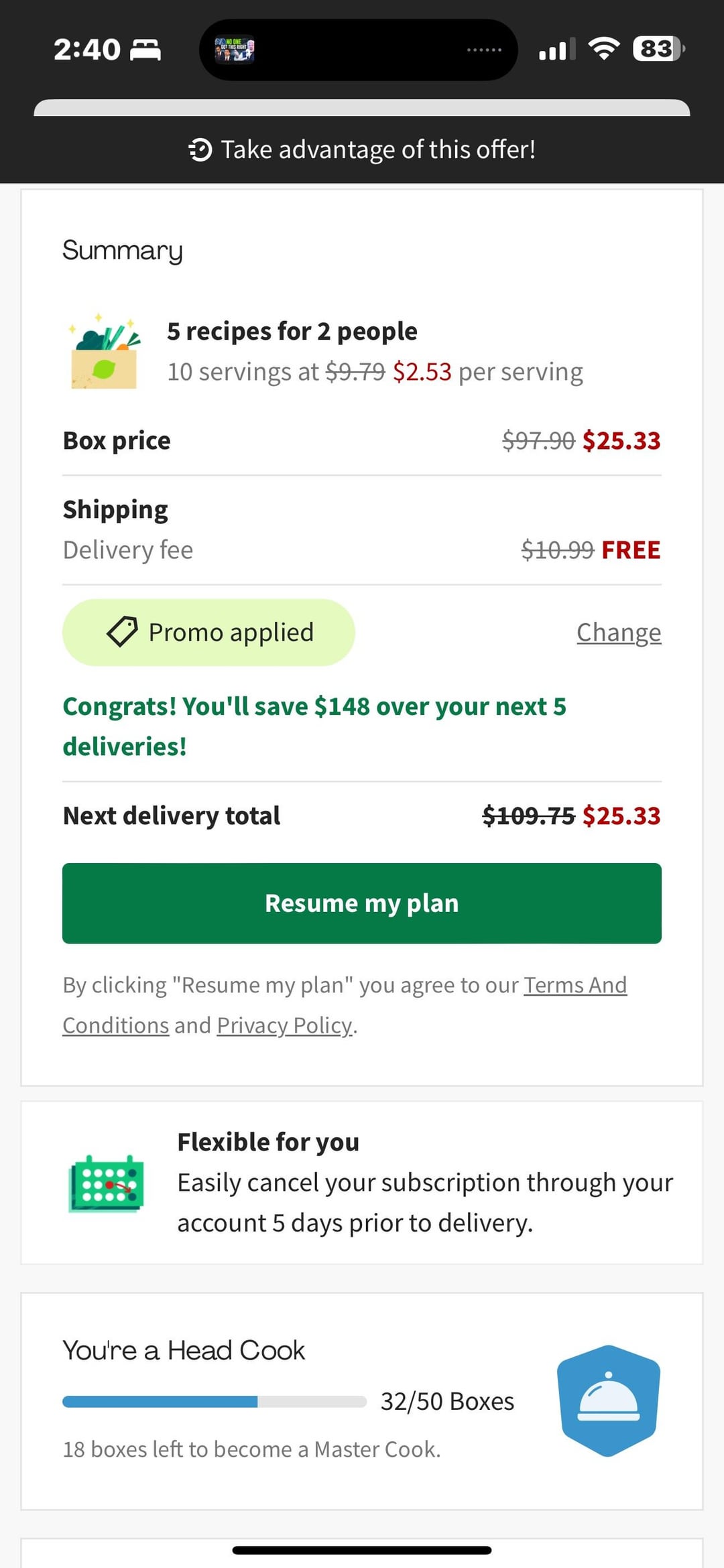
Task: Tap the Wi-Fi status icon
Action: [603, 49]
